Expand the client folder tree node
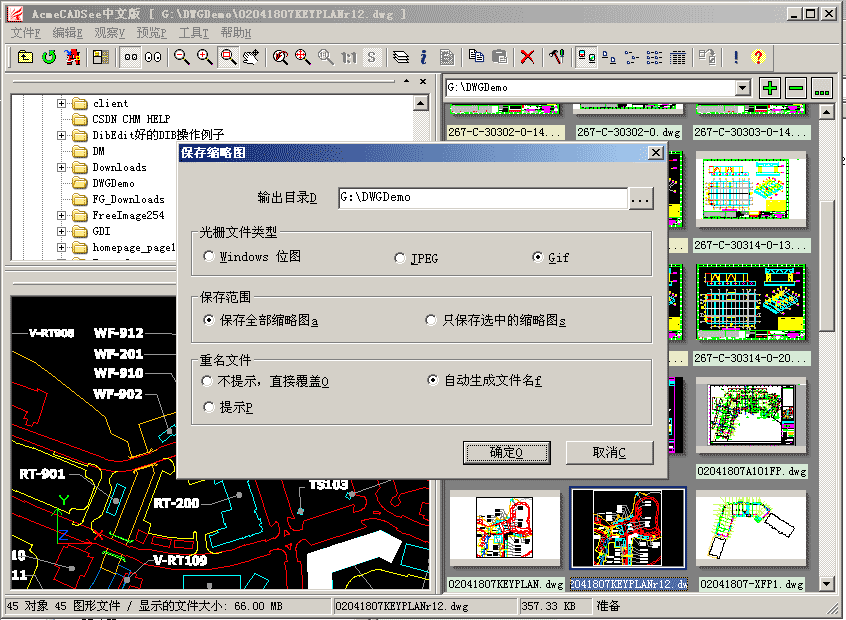Viewport: 846px width, 620px height. click(x=62, y=103)
